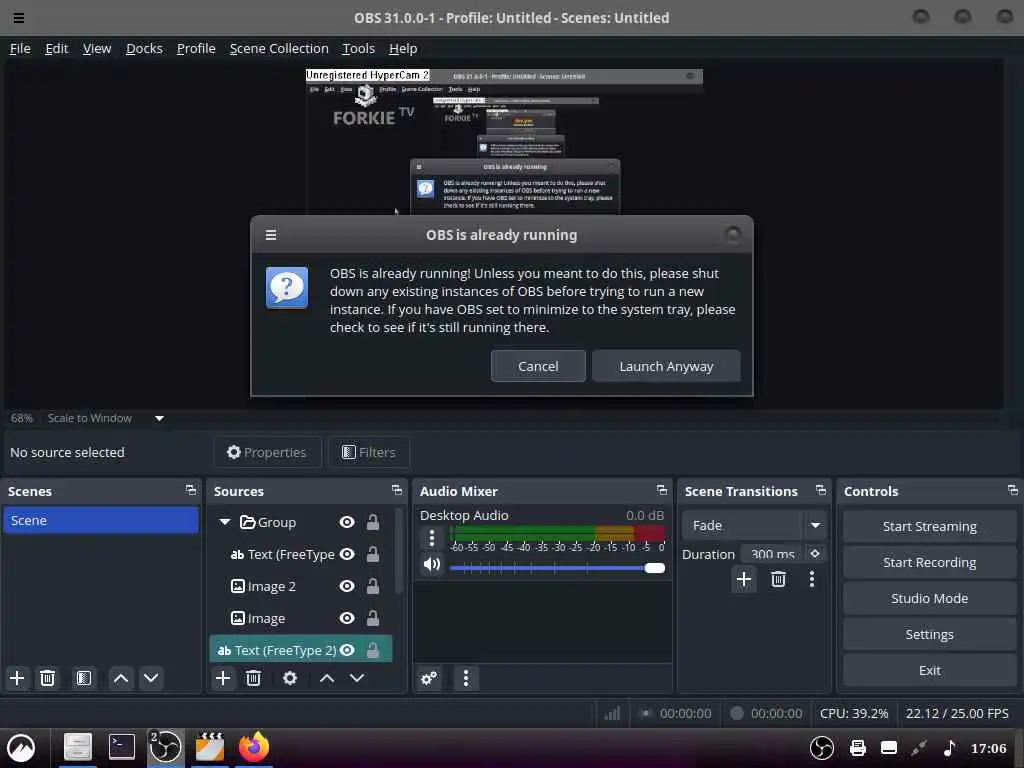This screenshot has width=1024, height=768.
Task: Remove selected scene with trash icon
Action: (x=47, y=678)
